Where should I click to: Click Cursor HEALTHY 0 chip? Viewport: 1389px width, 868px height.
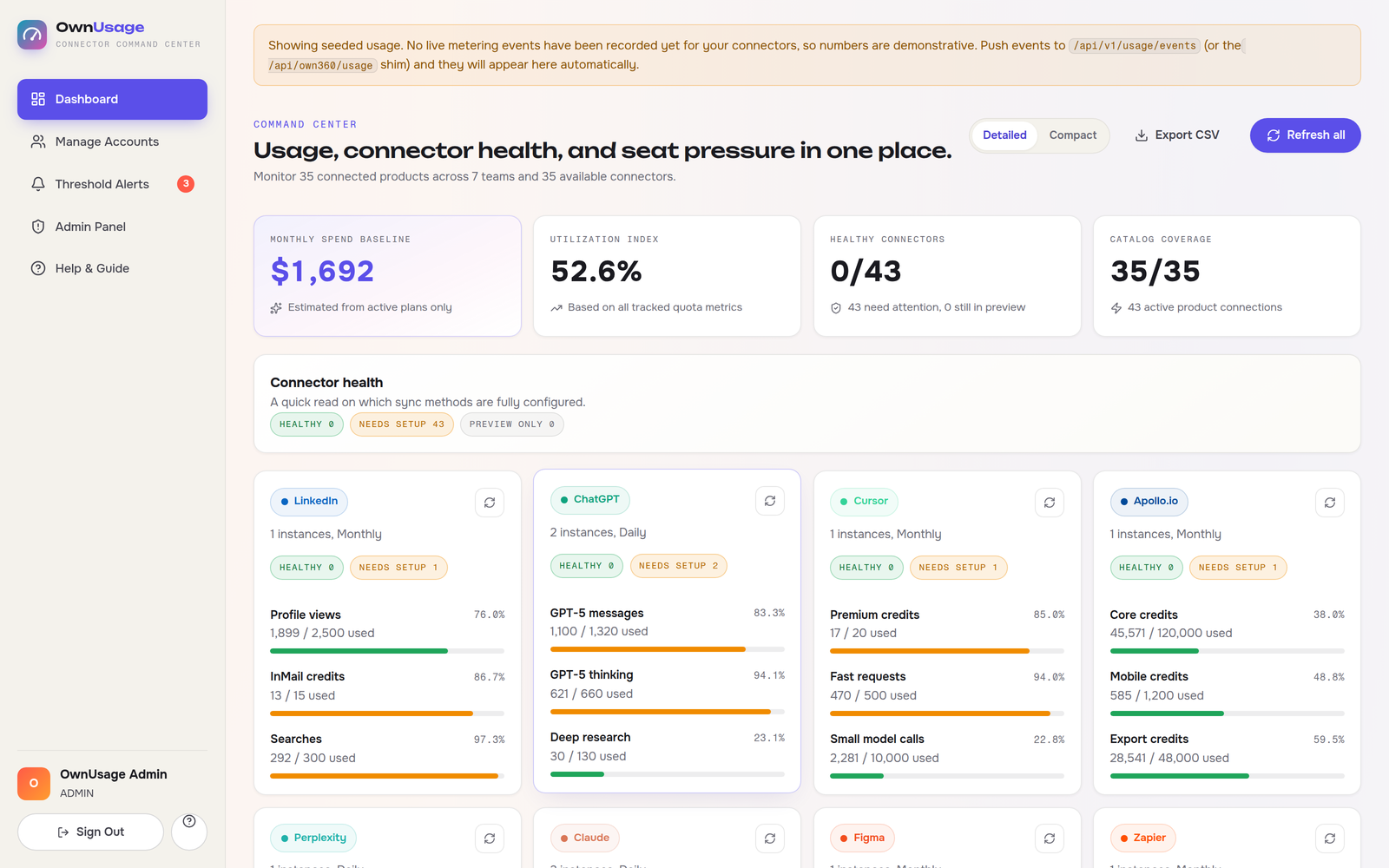point(866,568)
